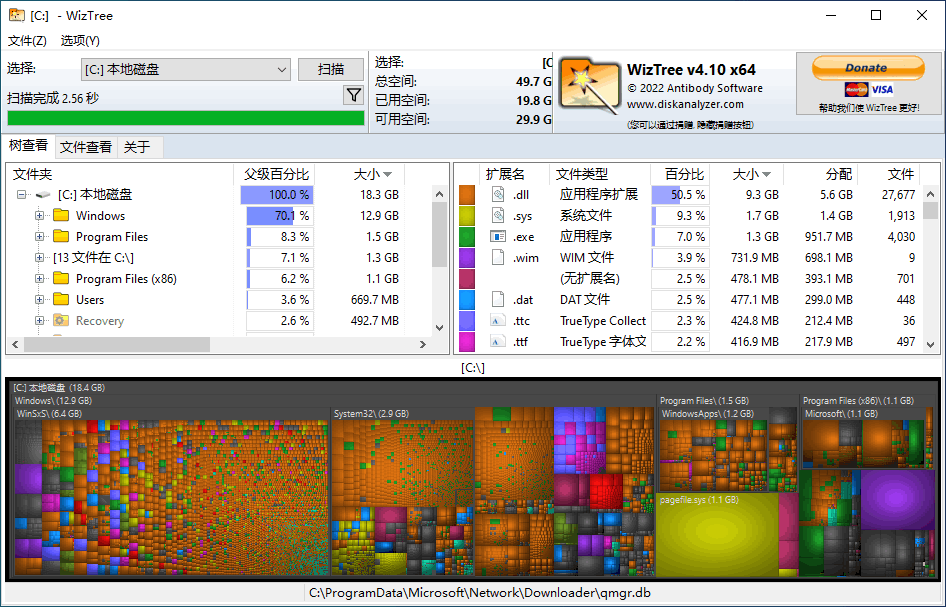Open the 选项(Y) menu

point(79,41)
